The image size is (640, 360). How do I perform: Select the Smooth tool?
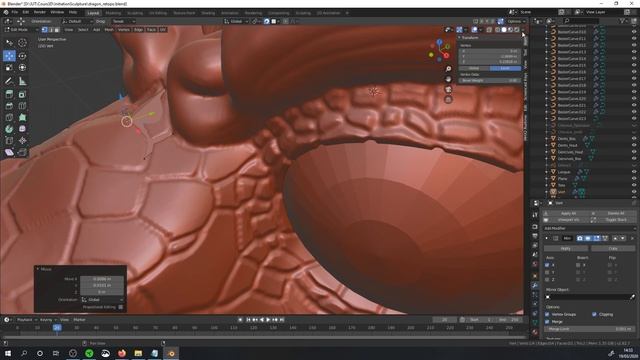click(22, 129)
